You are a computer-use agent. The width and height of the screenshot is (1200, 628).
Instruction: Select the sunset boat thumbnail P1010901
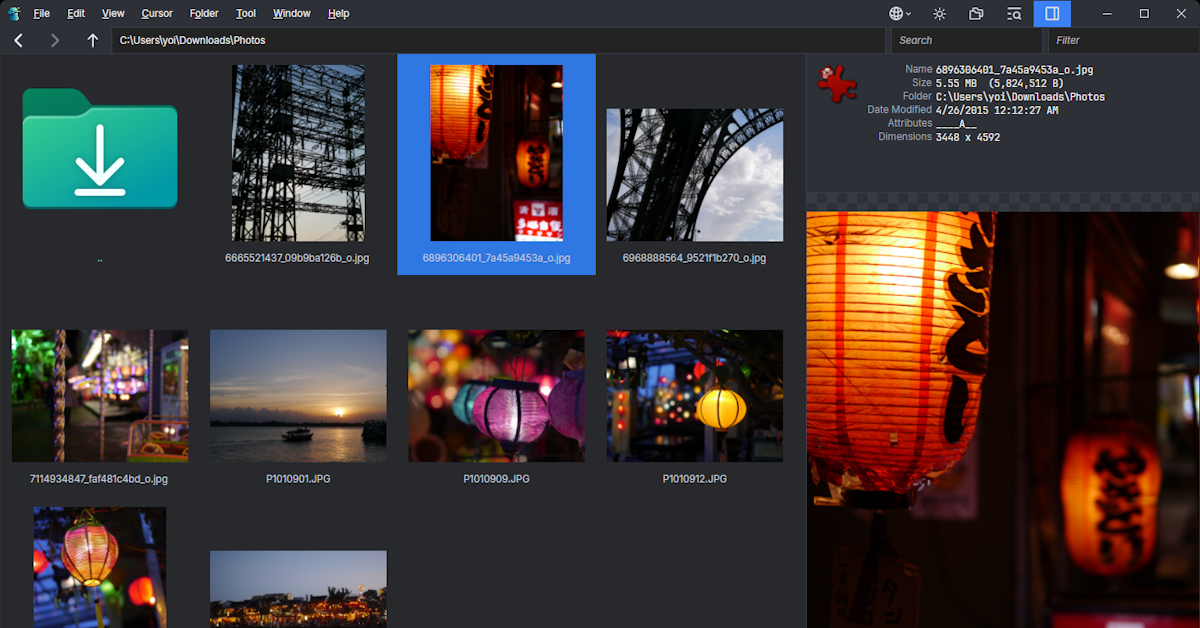298,396
